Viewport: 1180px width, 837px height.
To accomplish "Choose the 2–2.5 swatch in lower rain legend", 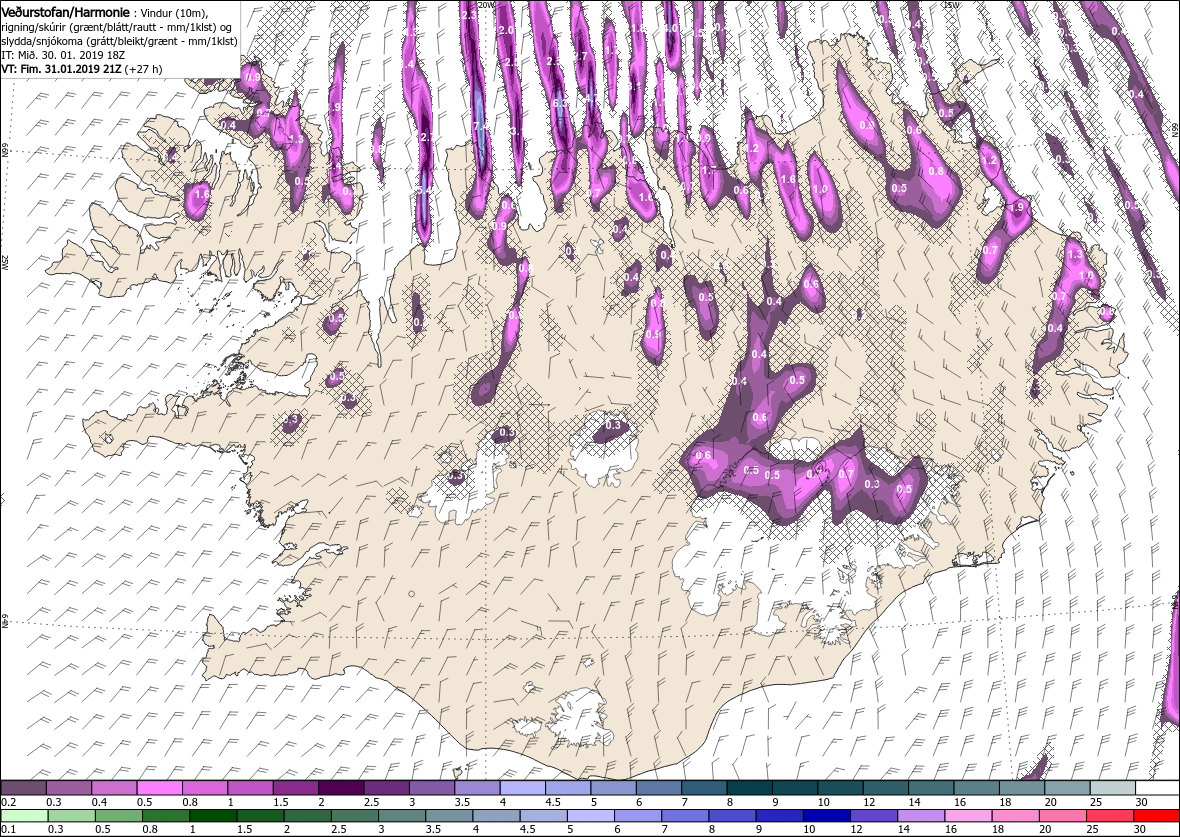I will (307, 816).
